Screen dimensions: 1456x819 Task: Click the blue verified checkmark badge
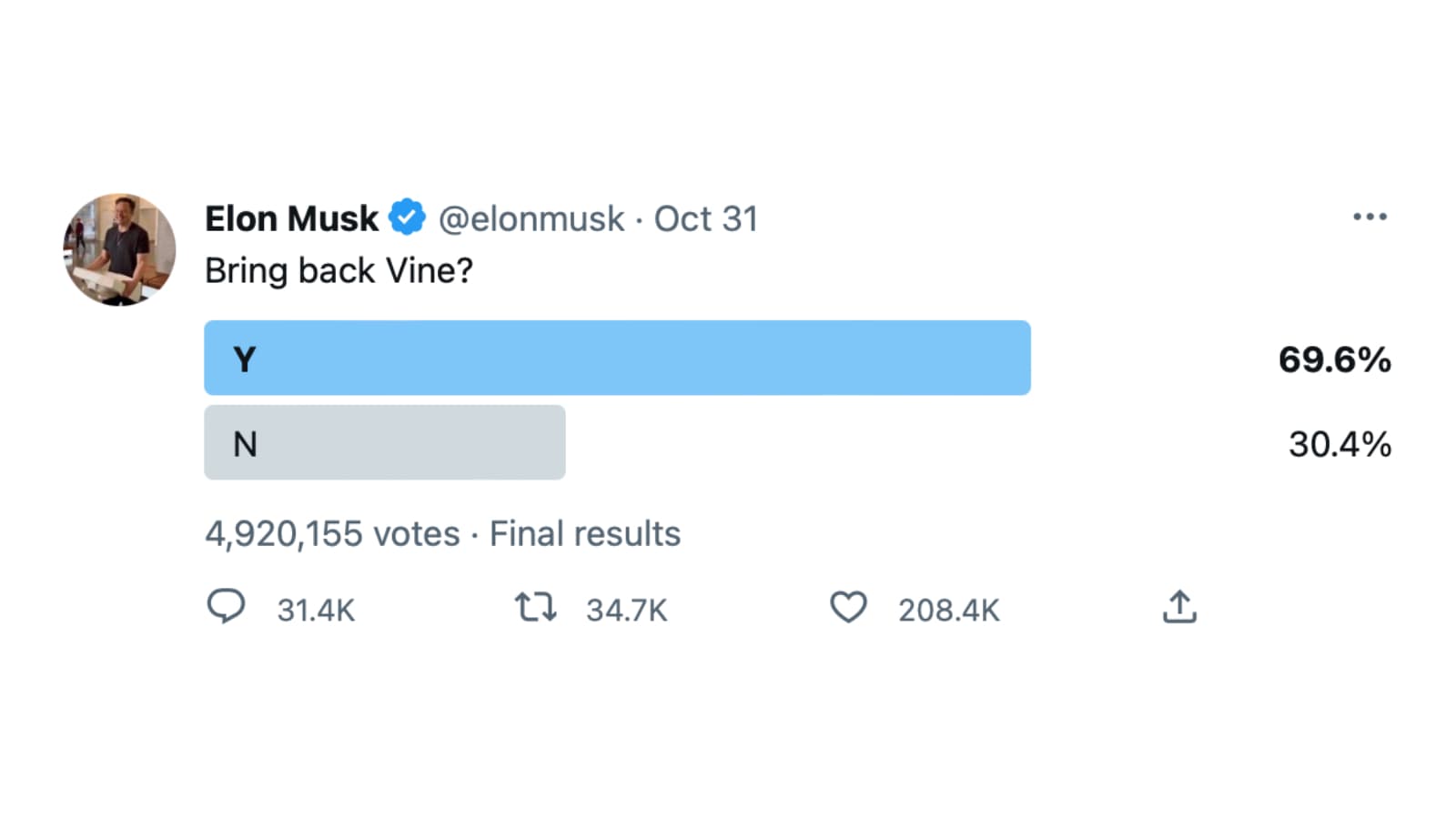pyautogui.click(x=407, y=218)
